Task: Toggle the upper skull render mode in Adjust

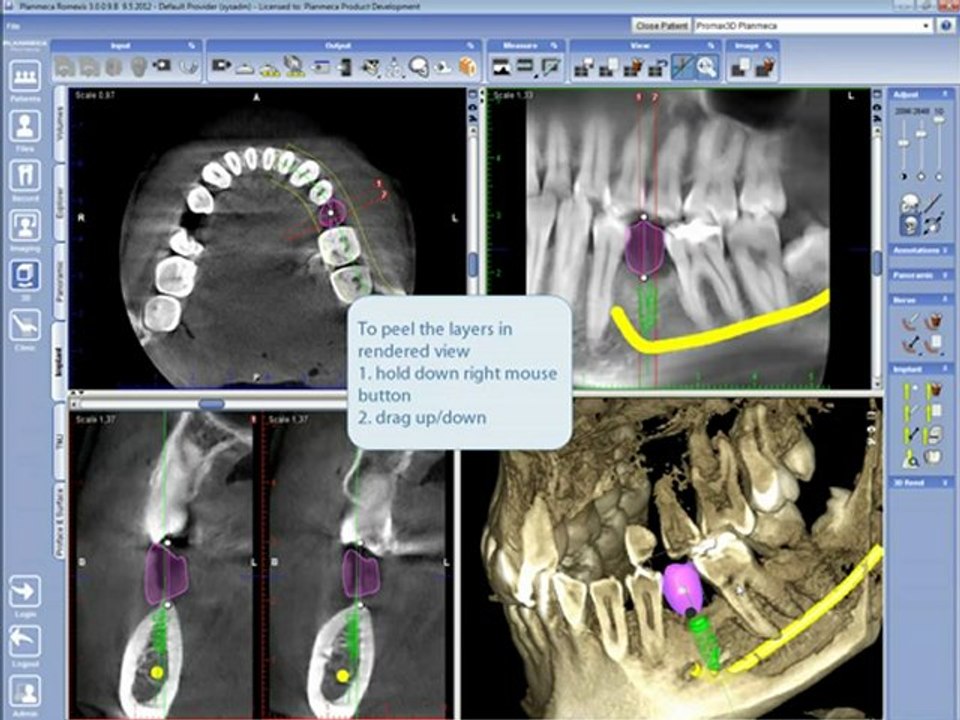Action: [x=910, y=203]
